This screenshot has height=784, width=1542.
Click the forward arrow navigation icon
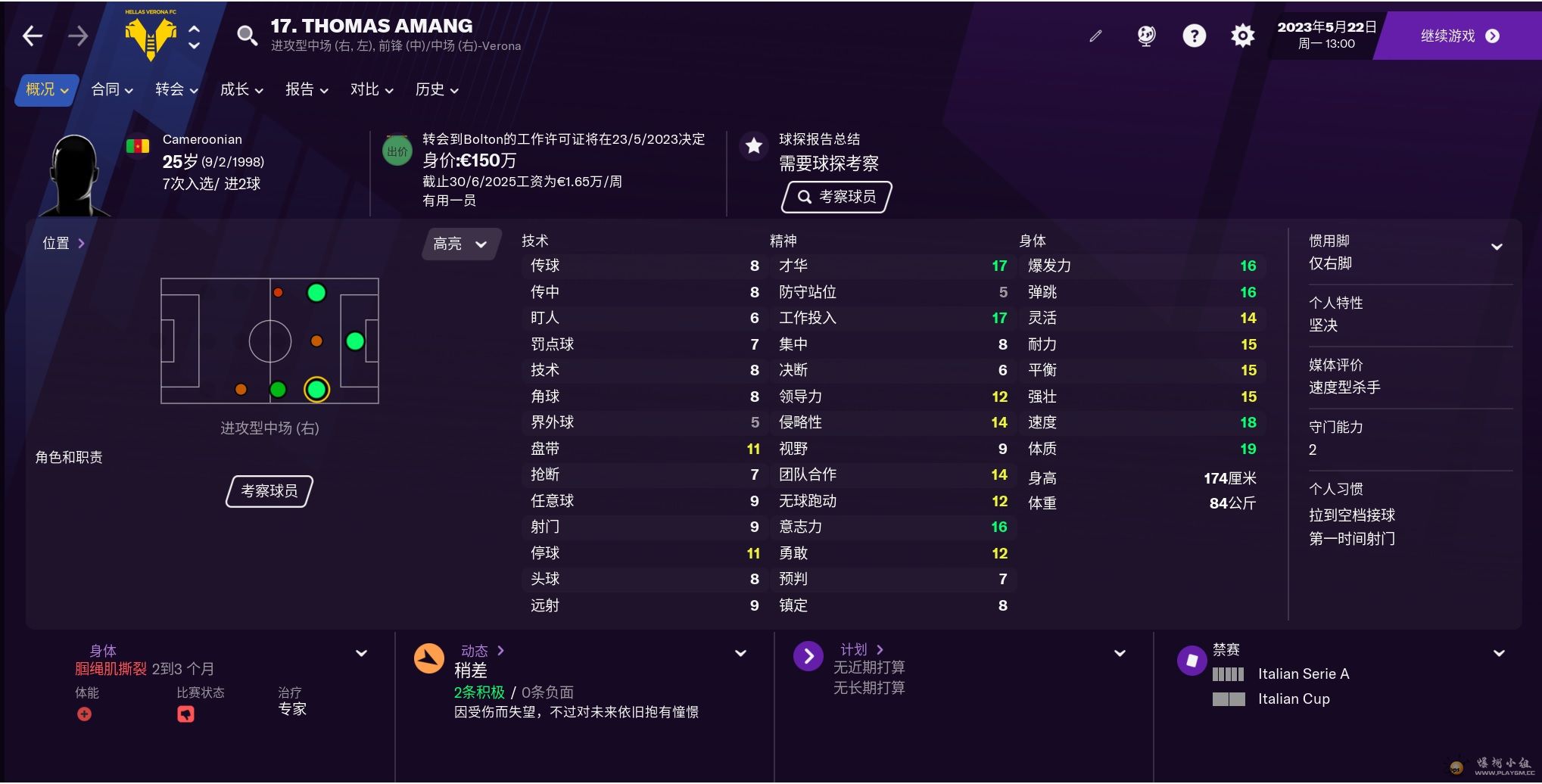78,36
